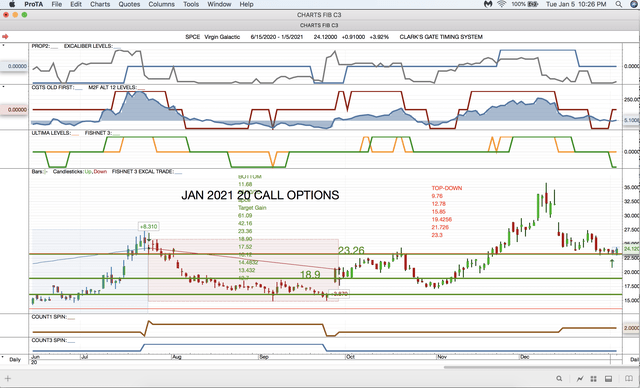Click the EXCALIBER LEVELS indicator label
The height and width of the screenshot is (388, 640).
(x=88, y=46)
